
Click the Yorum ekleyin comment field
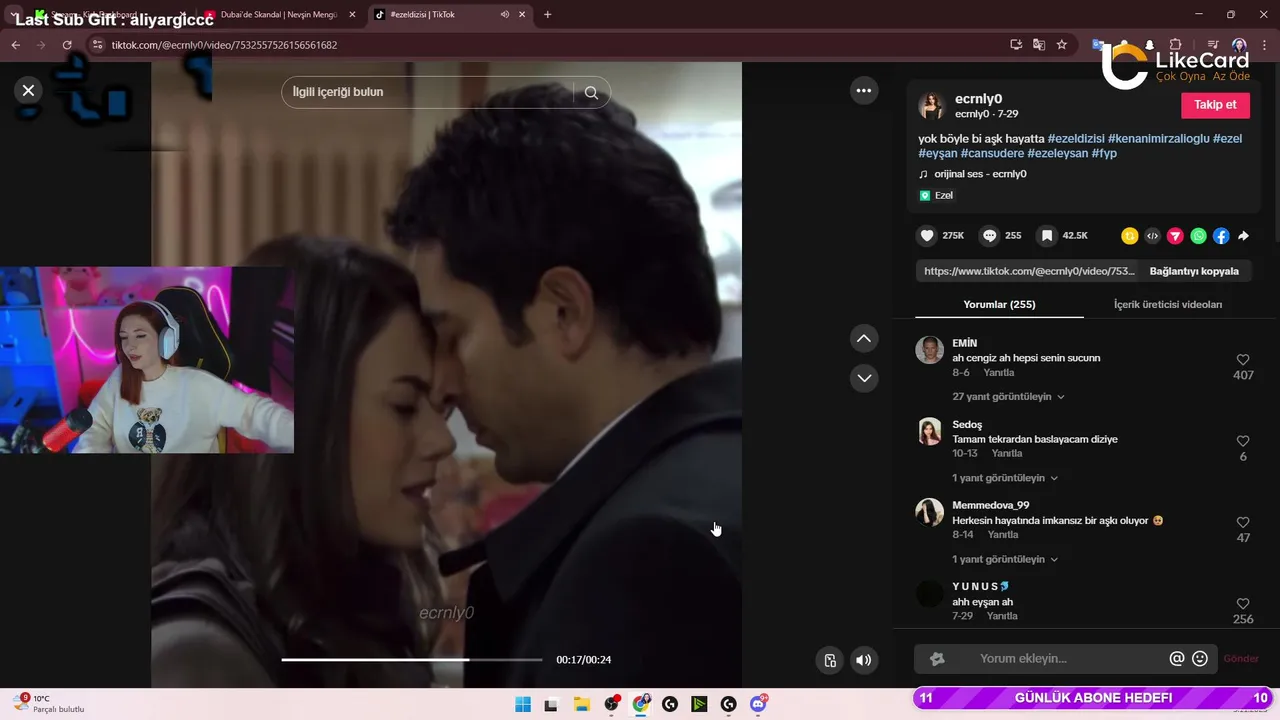click(x=1065, y=659)
